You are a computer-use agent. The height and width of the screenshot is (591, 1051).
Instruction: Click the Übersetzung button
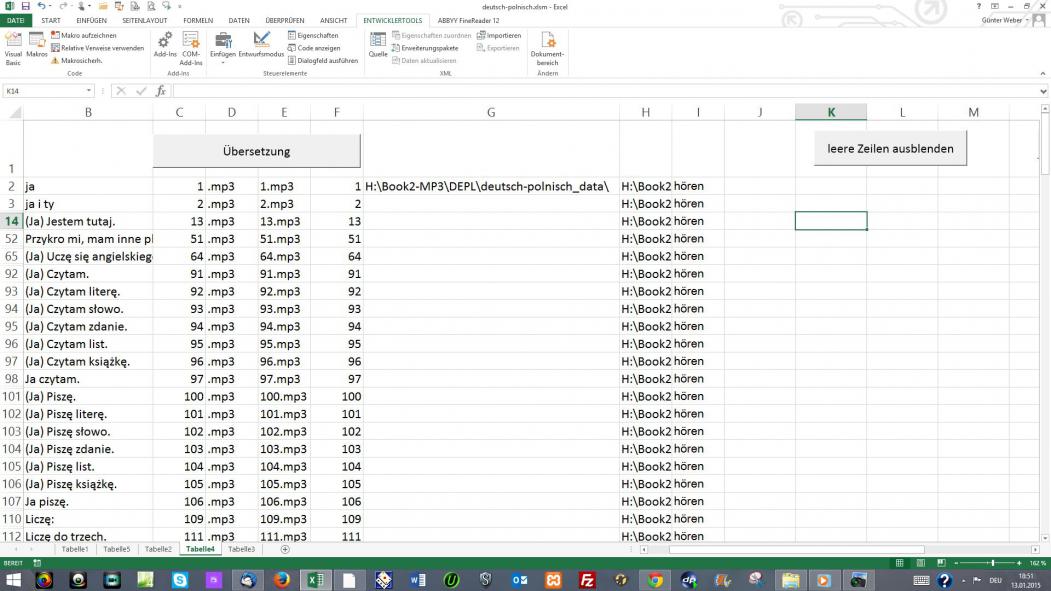click(x=257, y=151)
